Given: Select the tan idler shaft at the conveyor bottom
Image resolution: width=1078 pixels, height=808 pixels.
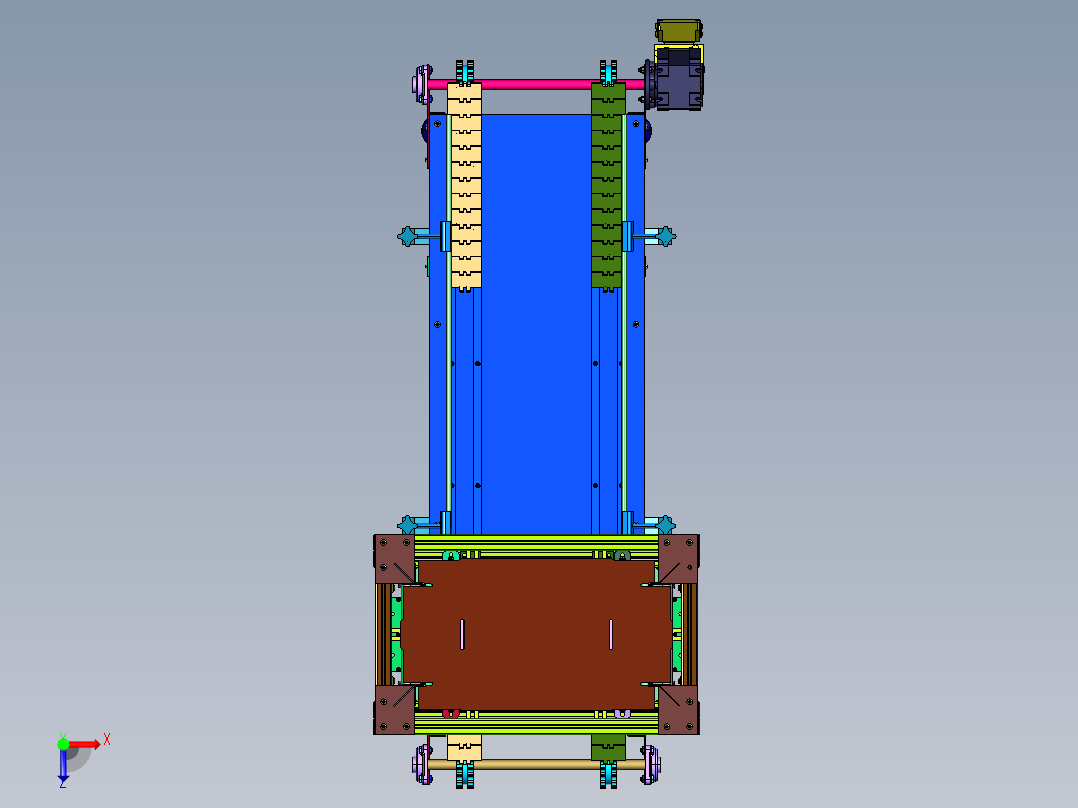Looking at the screenshot, I should coord(536,764).
